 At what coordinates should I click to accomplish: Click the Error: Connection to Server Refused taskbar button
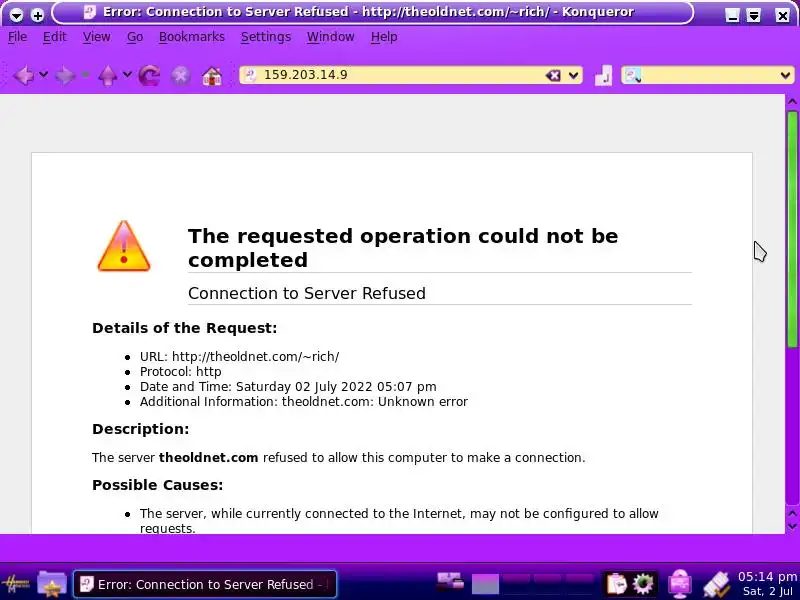click(x=205, y=584)
